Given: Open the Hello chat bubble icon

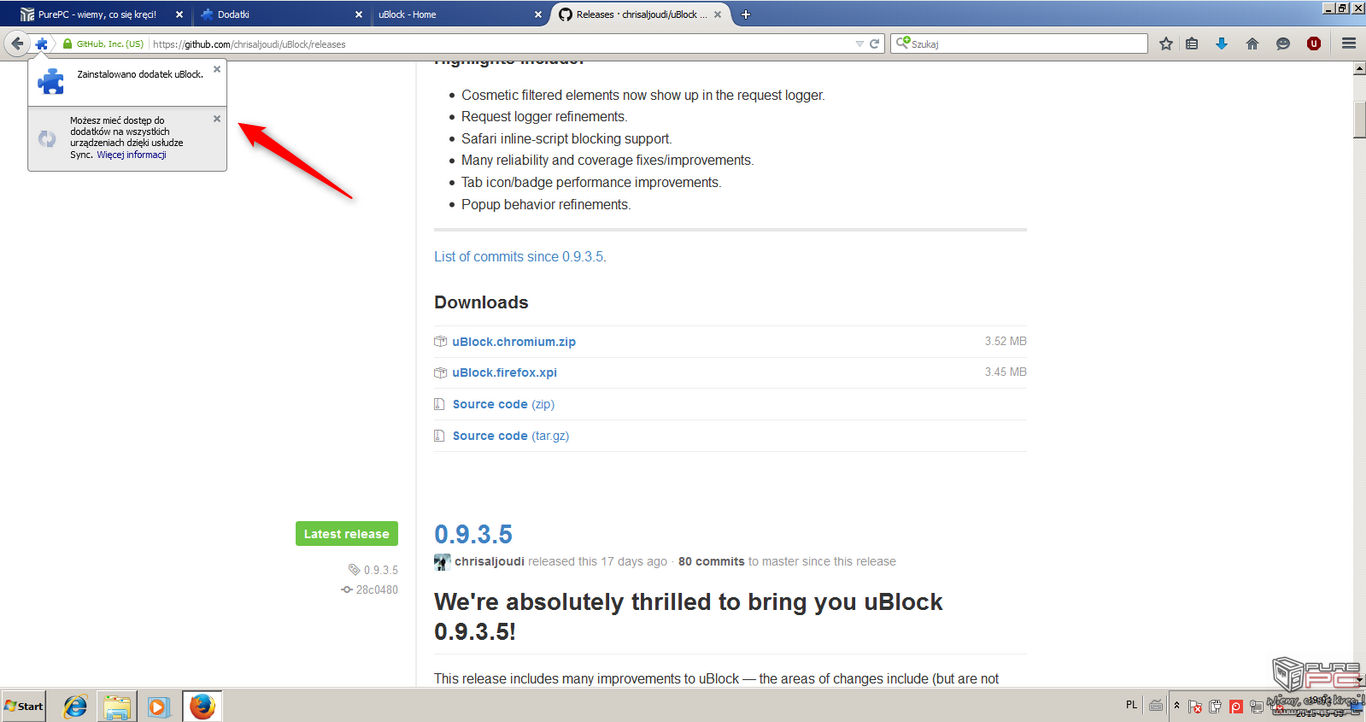Looking at the screenshot, I should point(1283,44).
